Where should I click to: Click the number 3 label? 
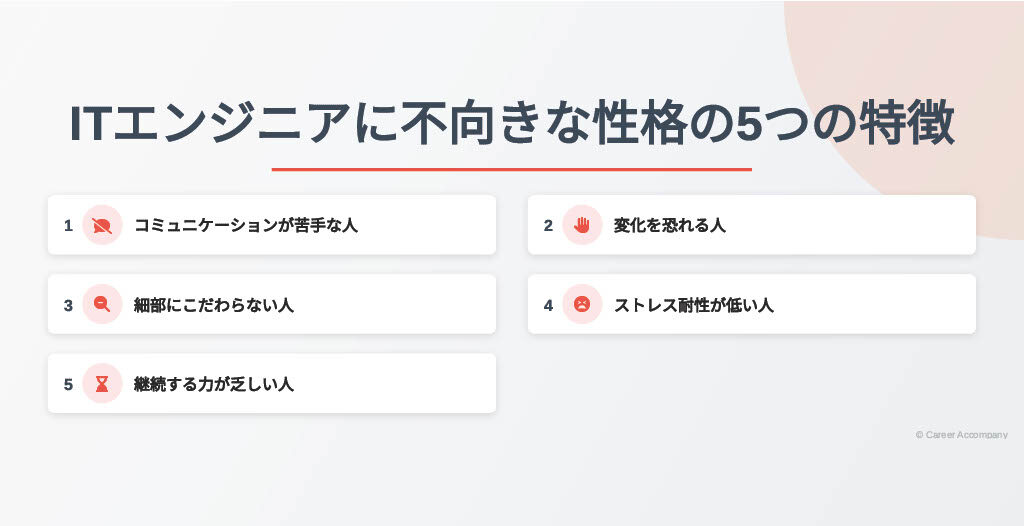pyautogui.click(x=68, y=305)
